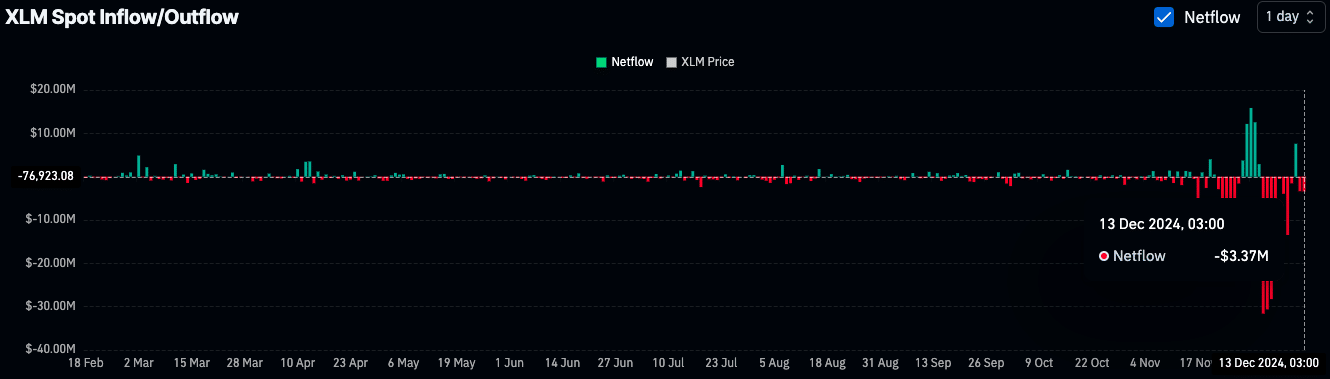Image resolution: width=1330 pixels, height=379 pixels.
Task: Click the 1 Jun x-axis date
Action: (x=509, y=362)
